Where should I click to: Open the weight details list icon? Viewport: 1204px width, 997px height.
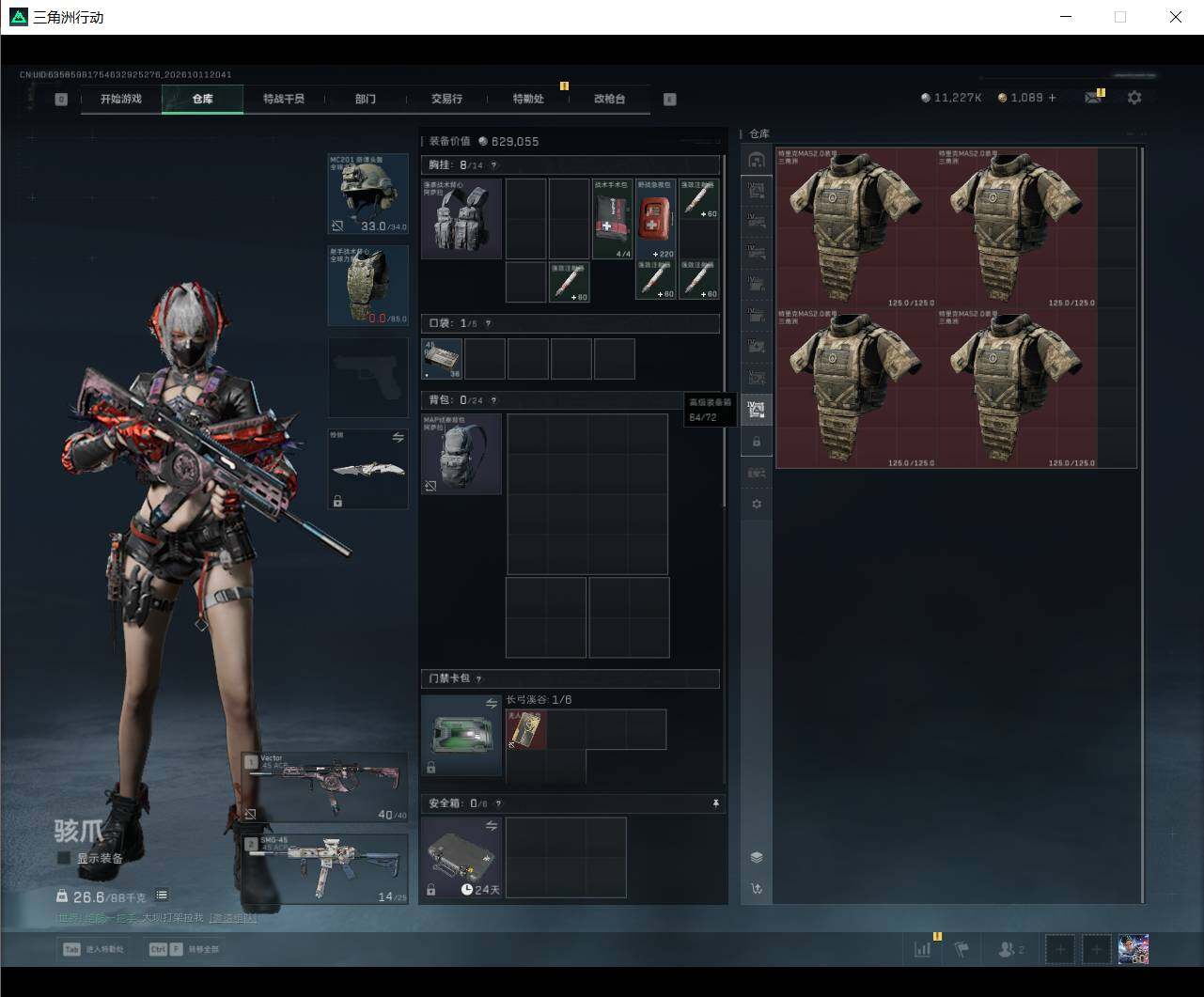pyautogui.click(x=162, y=896)
